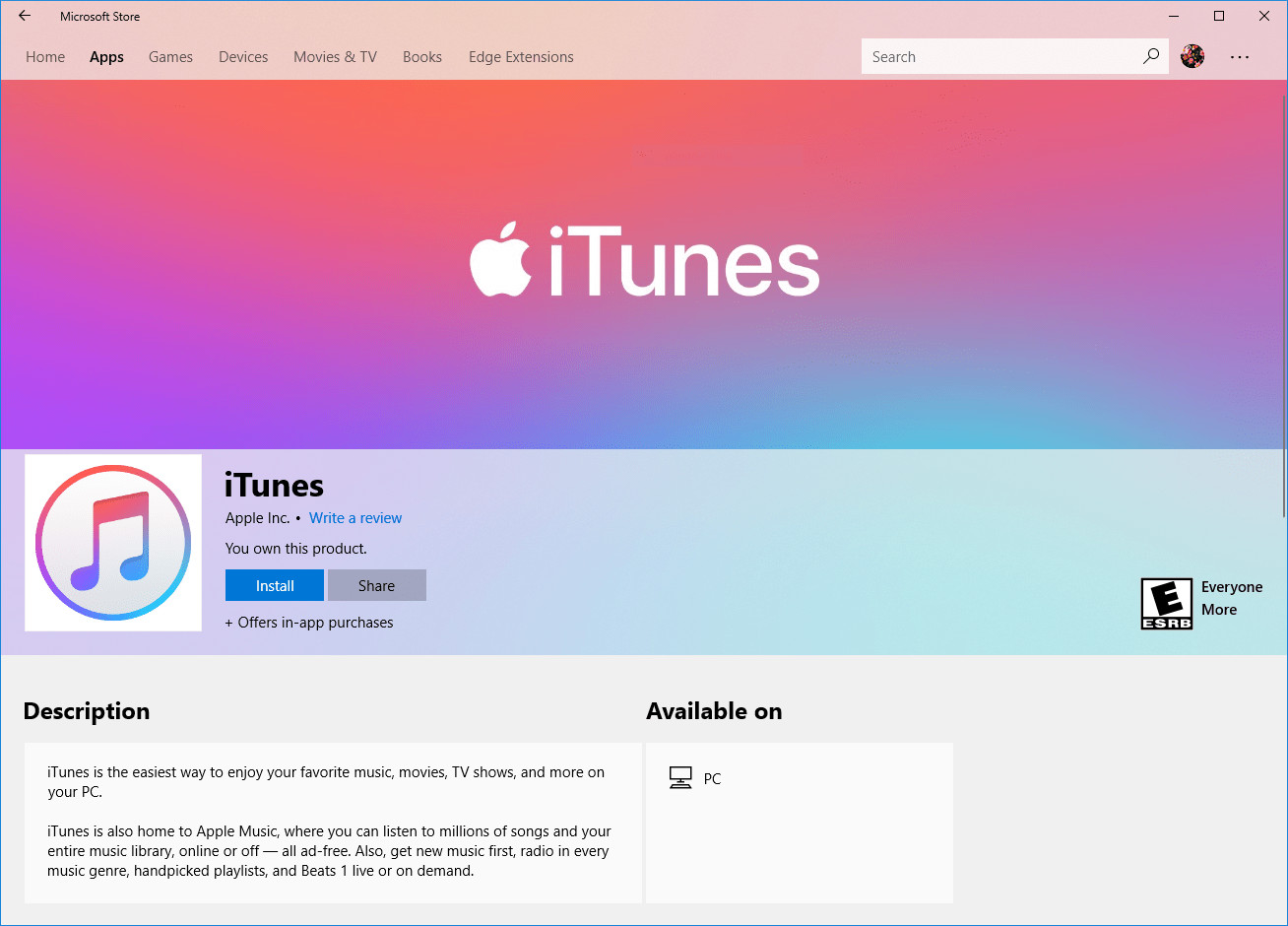The height and width of the screenshot is (926, 1288).
Task: Open the user account avatar
Action: pyautogui.click(x=1192, y=56)
